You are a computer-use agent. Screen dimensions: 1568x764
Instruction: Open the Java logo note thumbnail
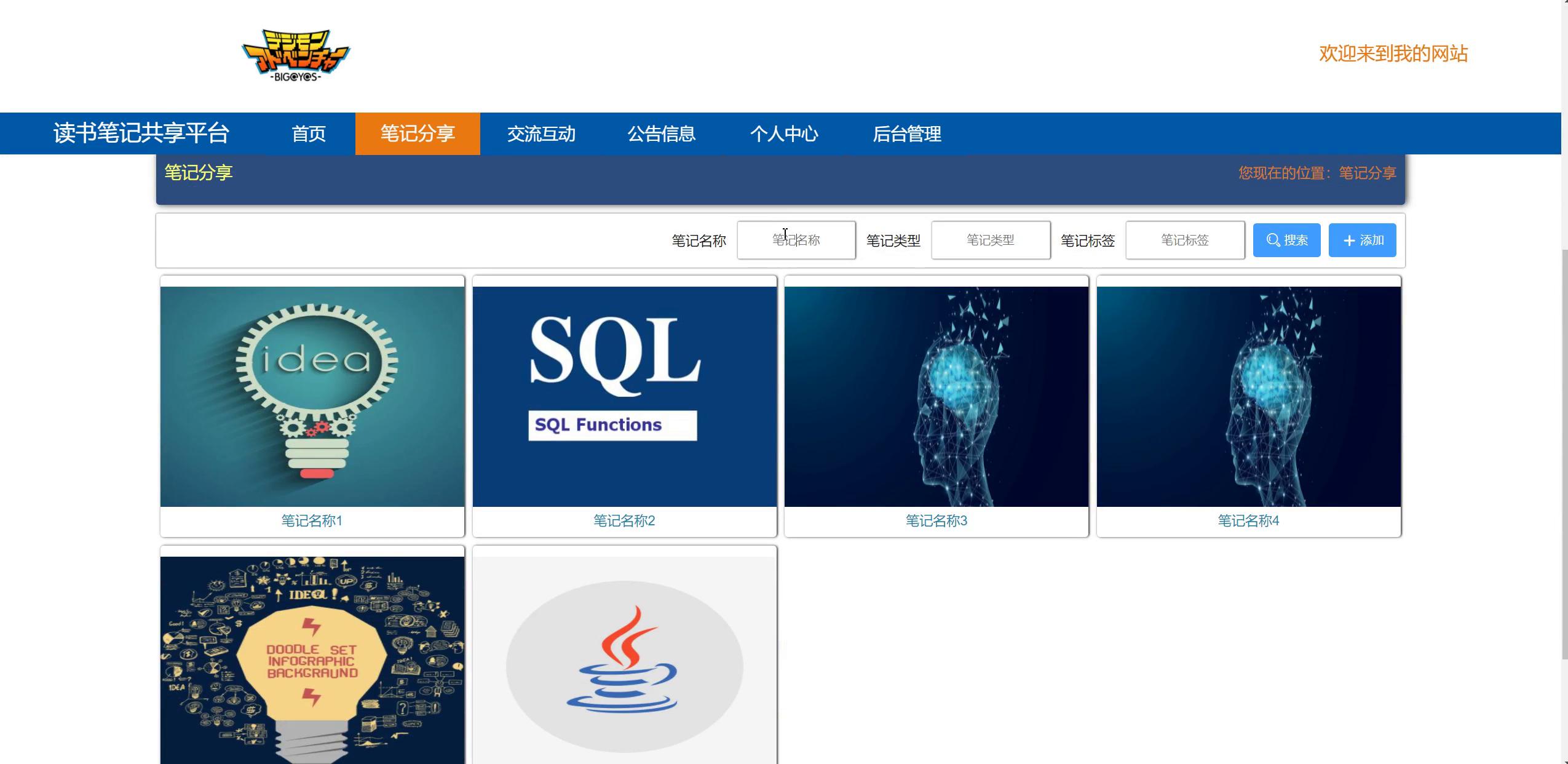coord(624,659)
